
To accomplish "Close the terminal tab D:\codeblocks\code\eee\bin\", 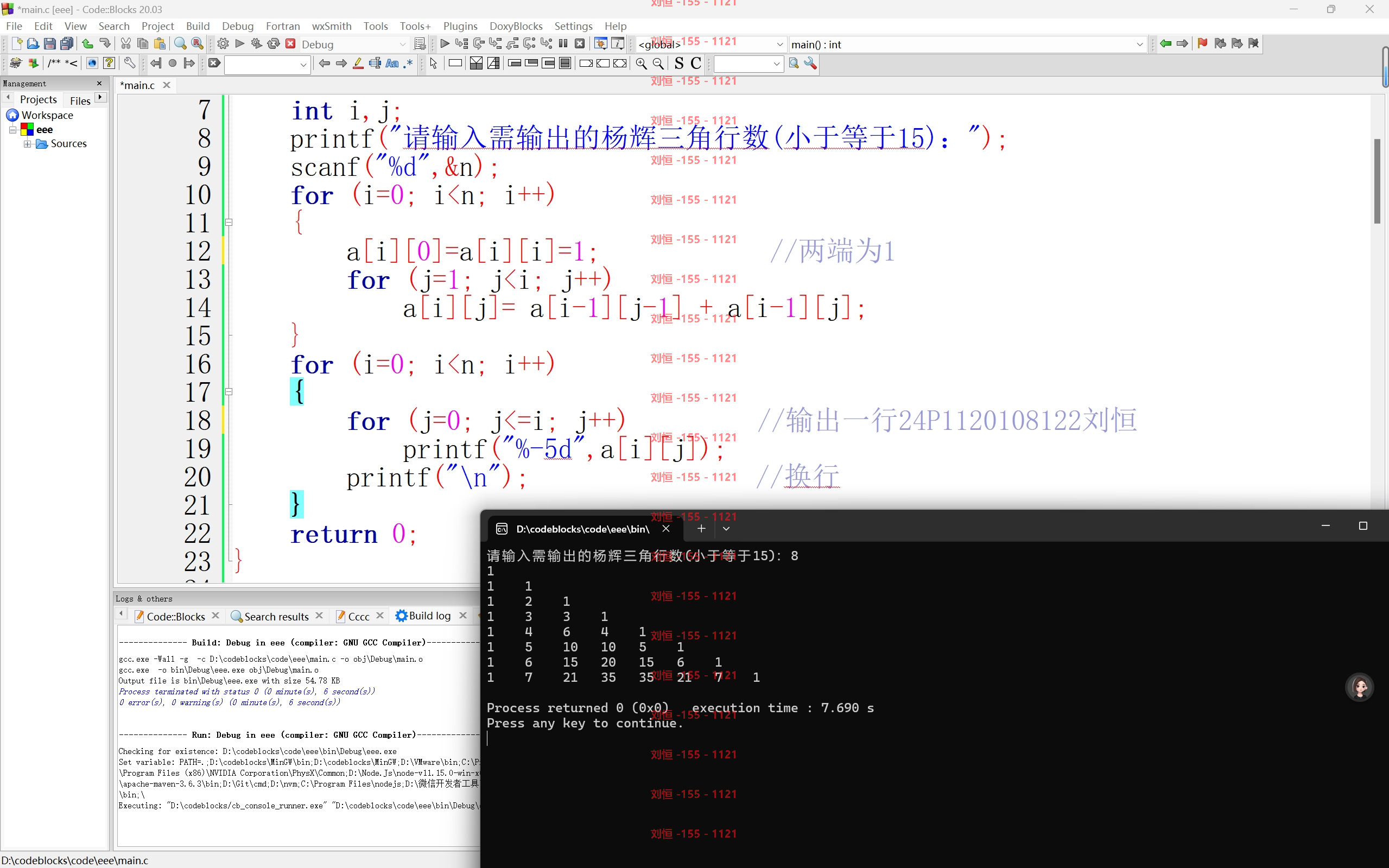I will click(x=666, y=528).
